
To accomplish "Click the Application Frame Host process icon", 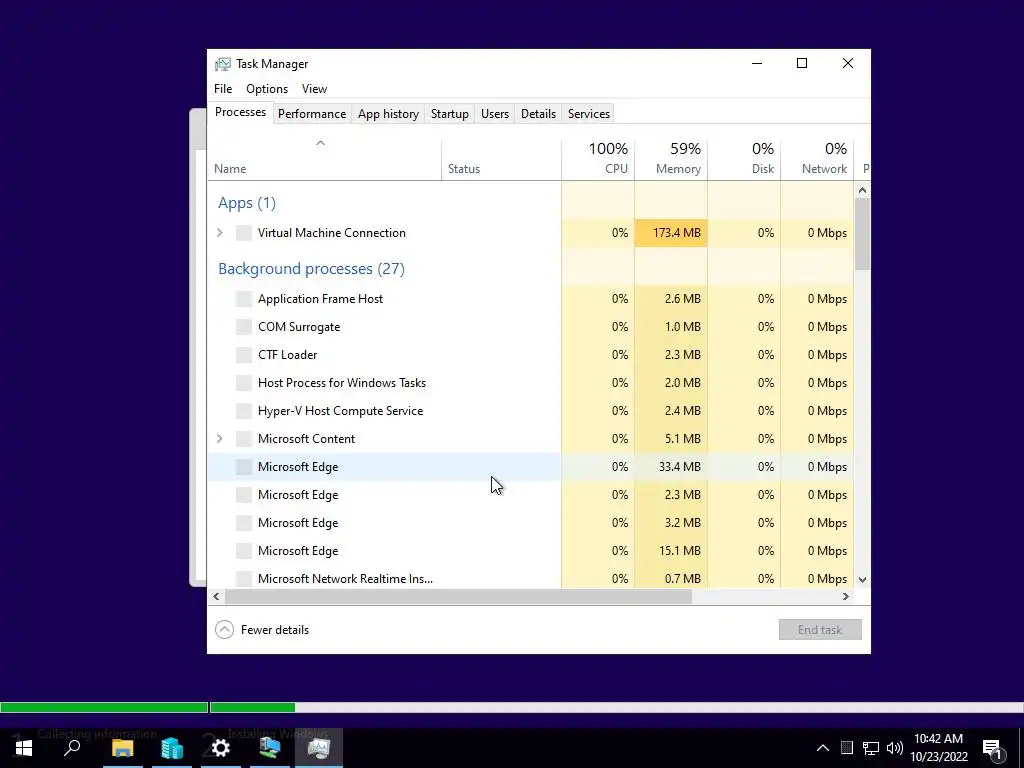I will [244, 299].
